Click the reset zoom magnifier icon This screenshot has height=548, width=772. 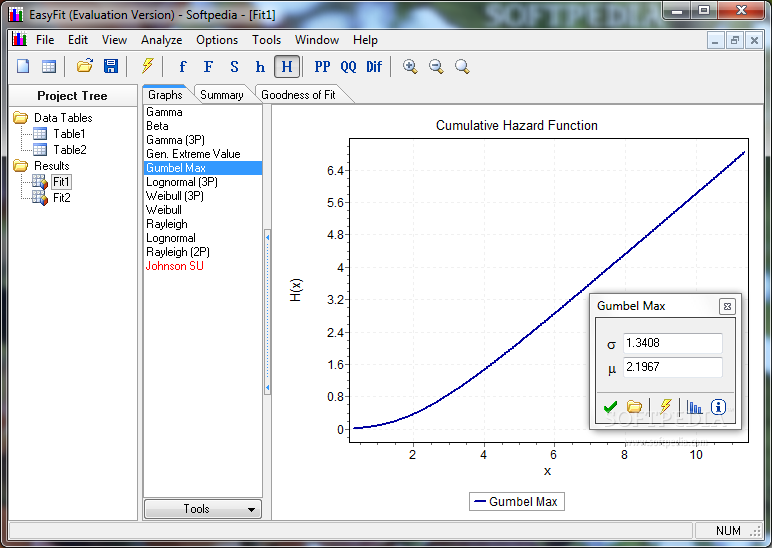pos(462,66)
